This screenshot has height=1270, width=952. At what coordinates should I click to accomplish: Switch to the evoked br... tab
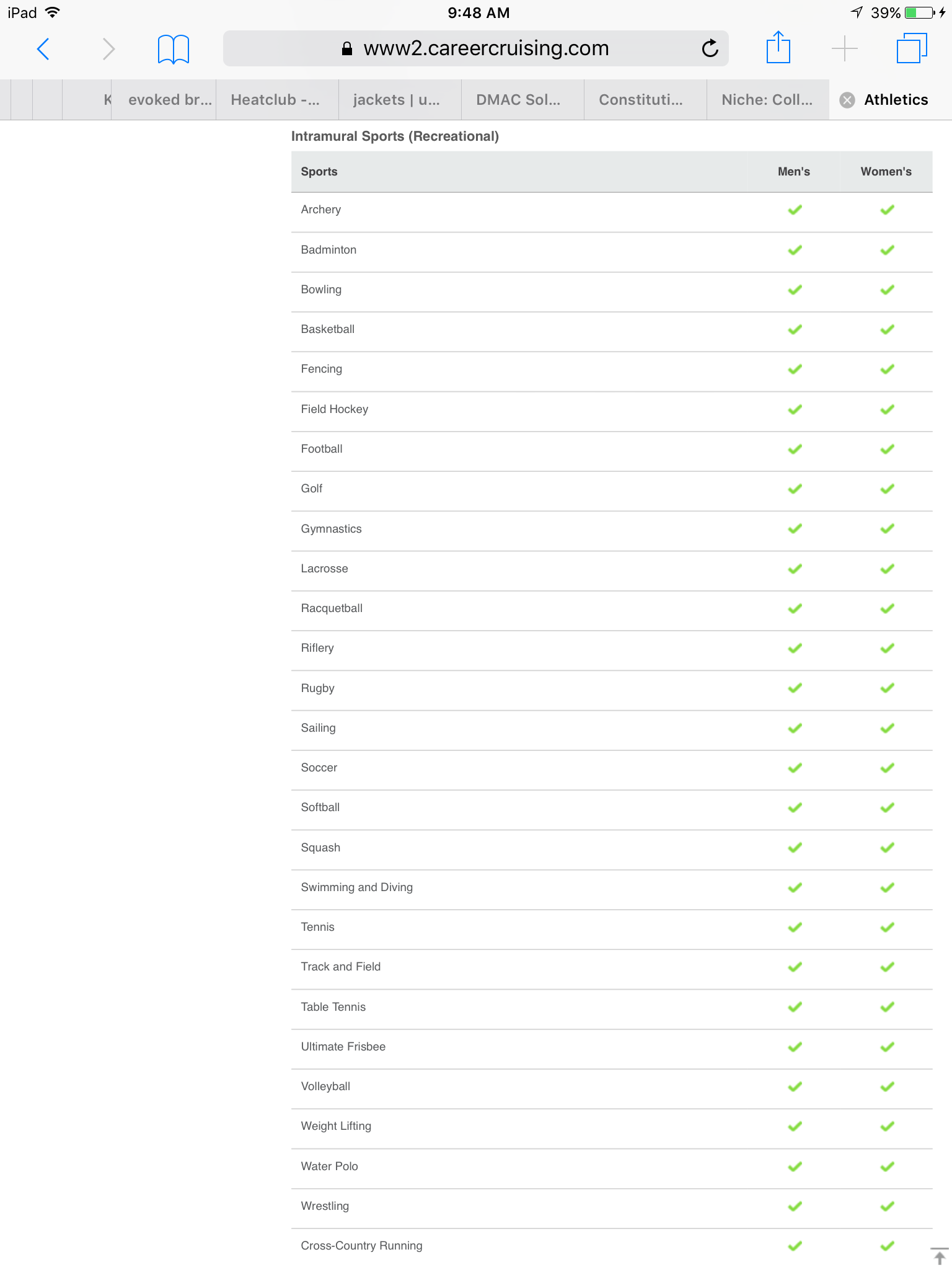point(169,100)
